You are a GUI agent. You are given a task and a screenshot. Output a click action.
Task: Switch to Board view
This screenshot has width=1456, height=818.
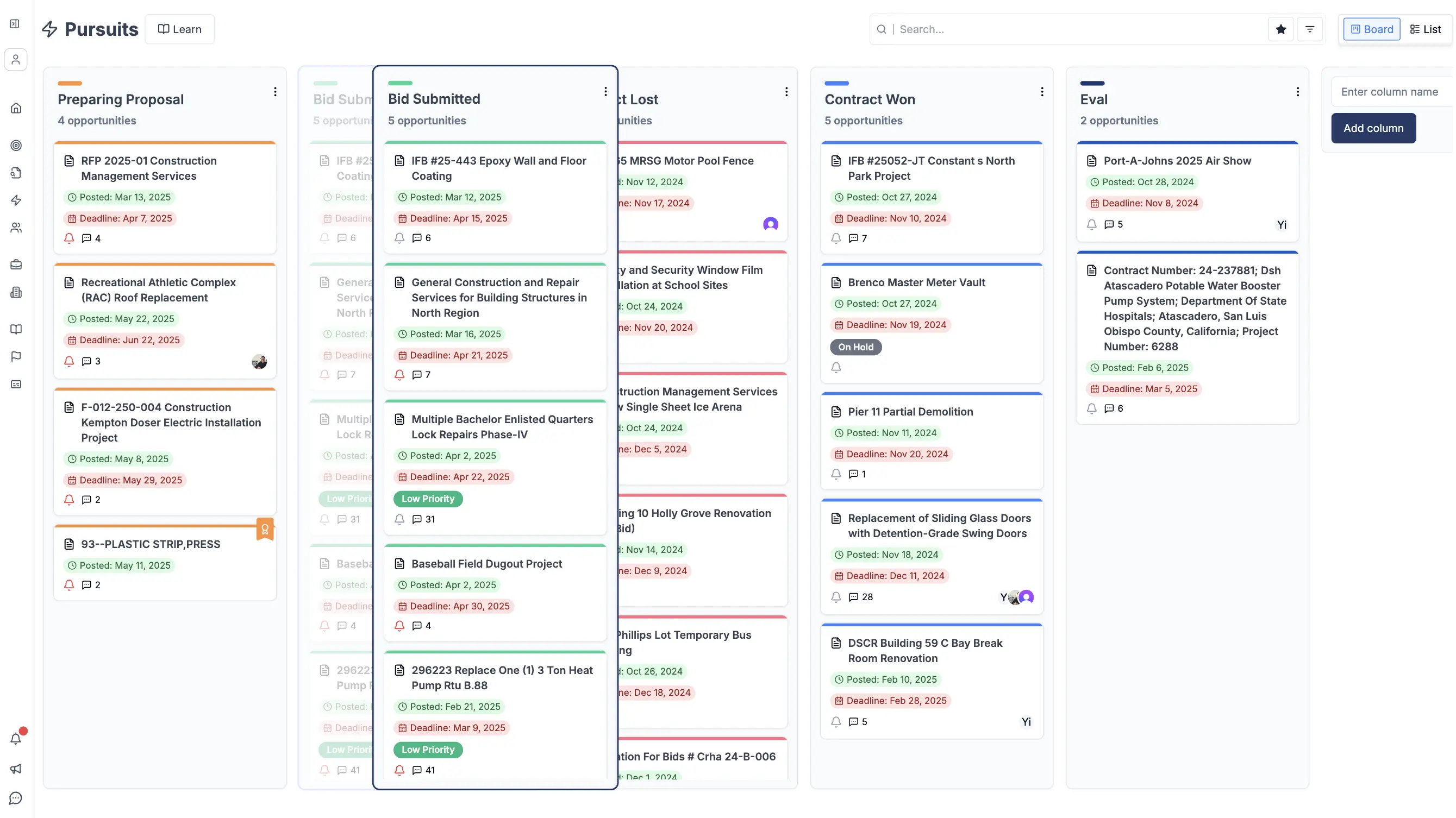[x=1372, y=29]
